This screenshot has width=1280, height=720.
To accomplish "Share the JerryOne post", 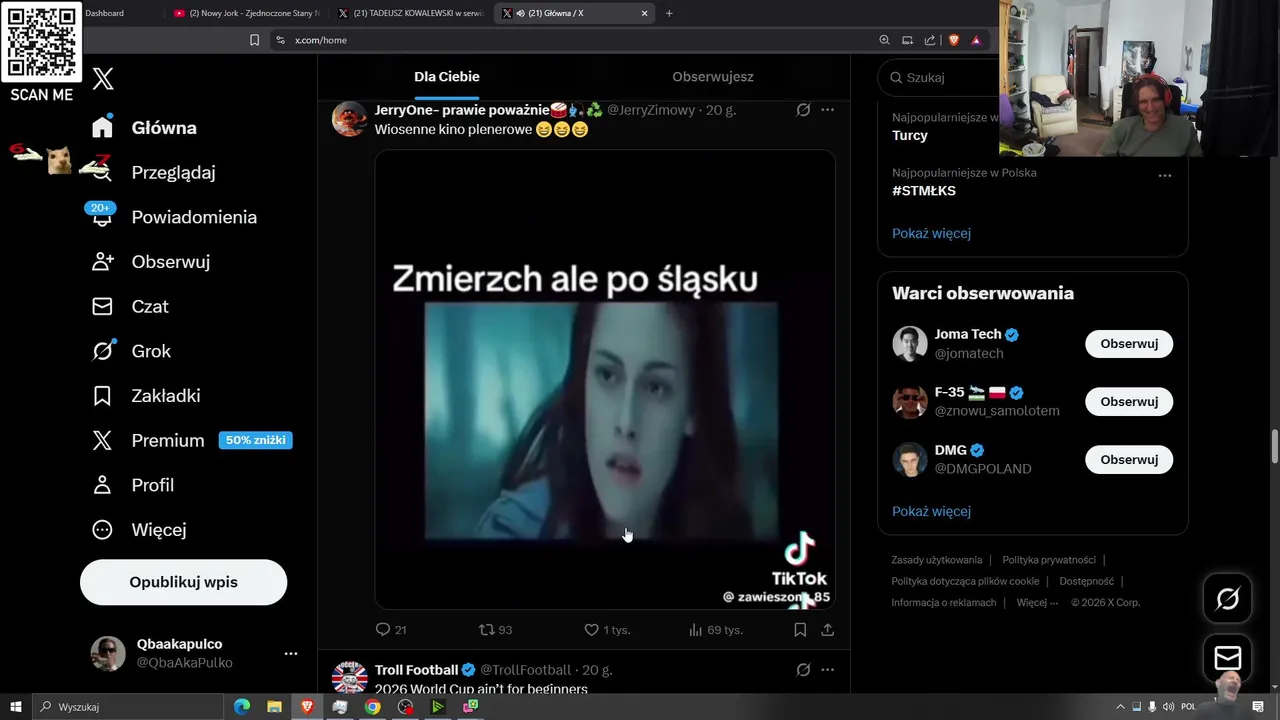I will [x=827, y=629].
